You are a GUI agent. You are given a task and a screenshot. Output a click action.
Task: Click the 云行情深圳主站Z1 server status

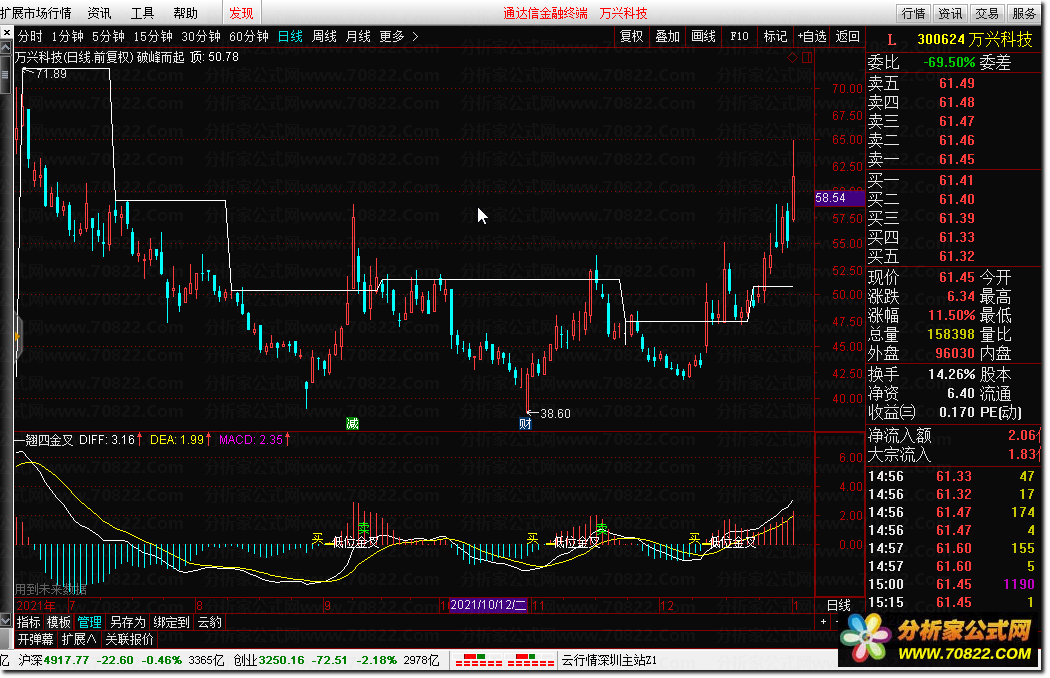[609, 661]
